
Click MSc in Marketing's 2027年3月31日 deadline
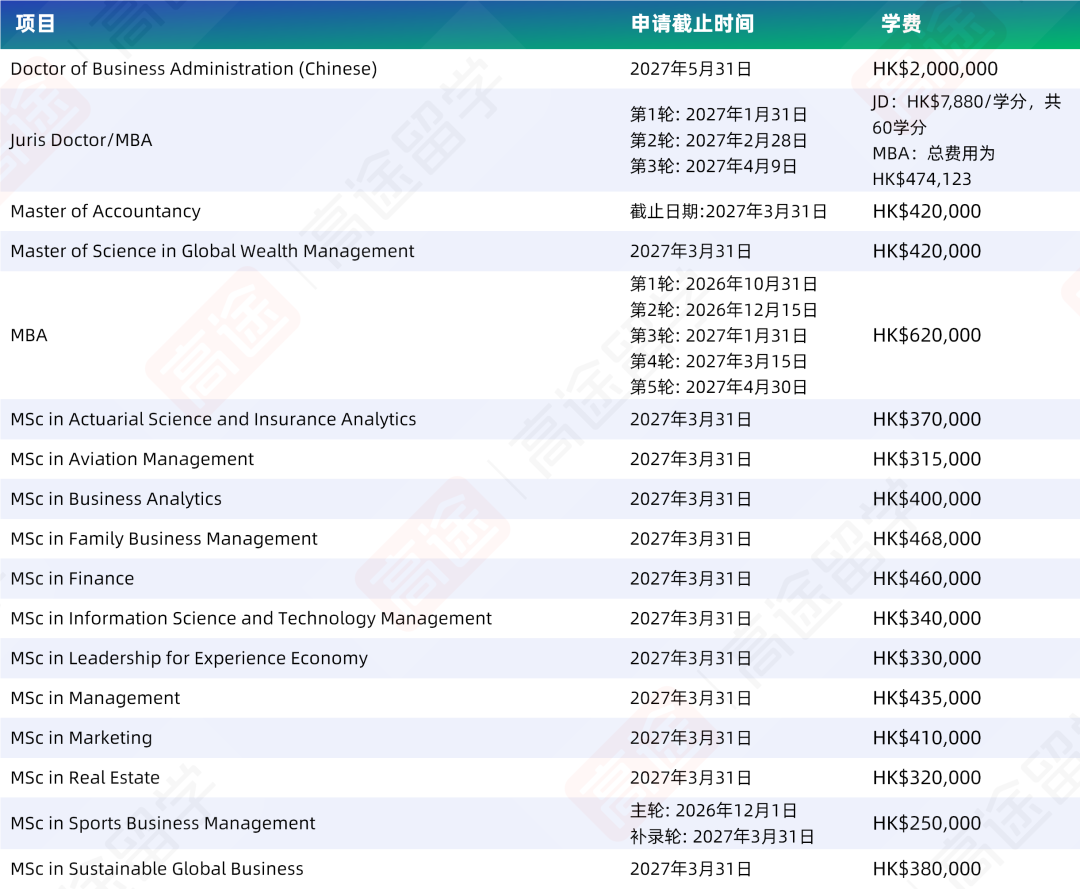[691, 739]
